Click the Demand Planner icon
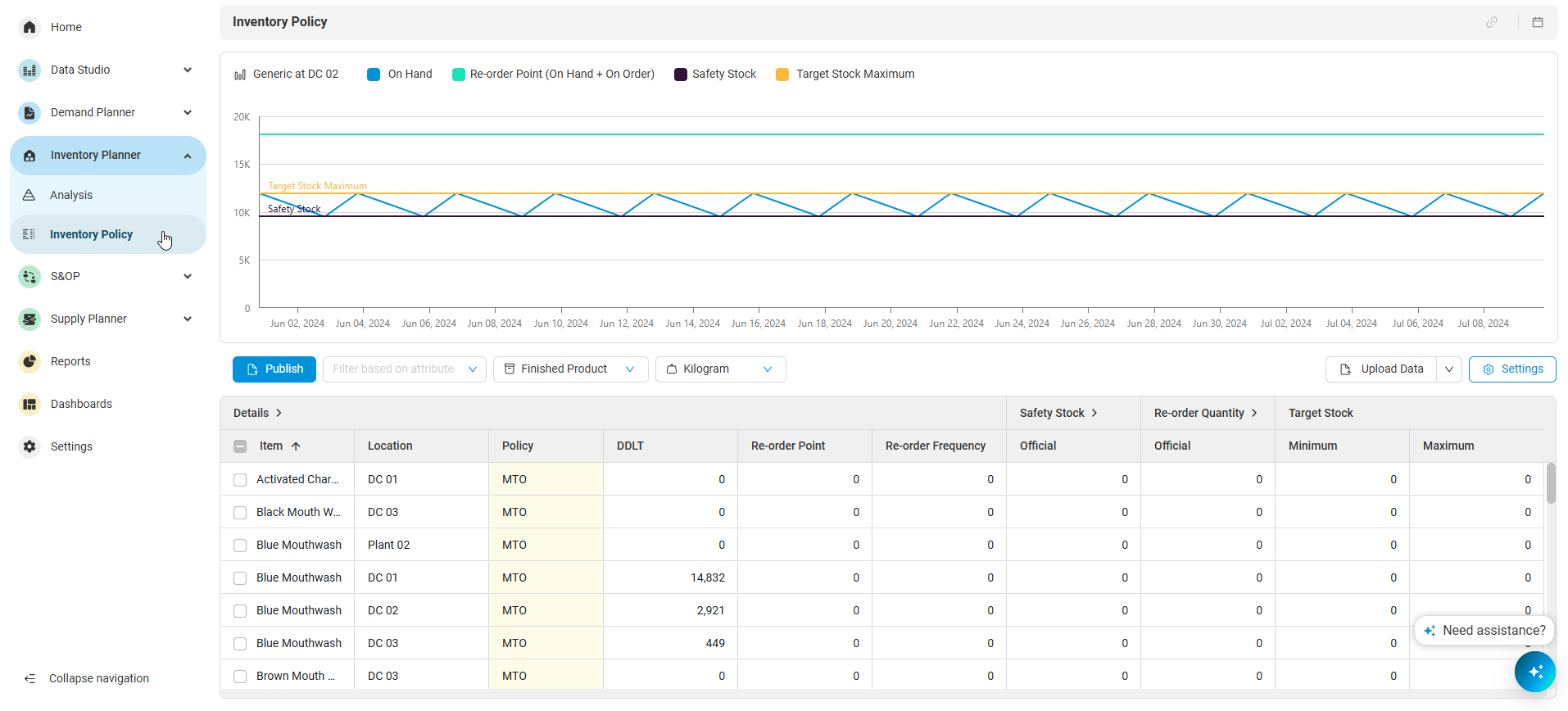Screen dimensions: 1568x711 click(x=29, y=112)
